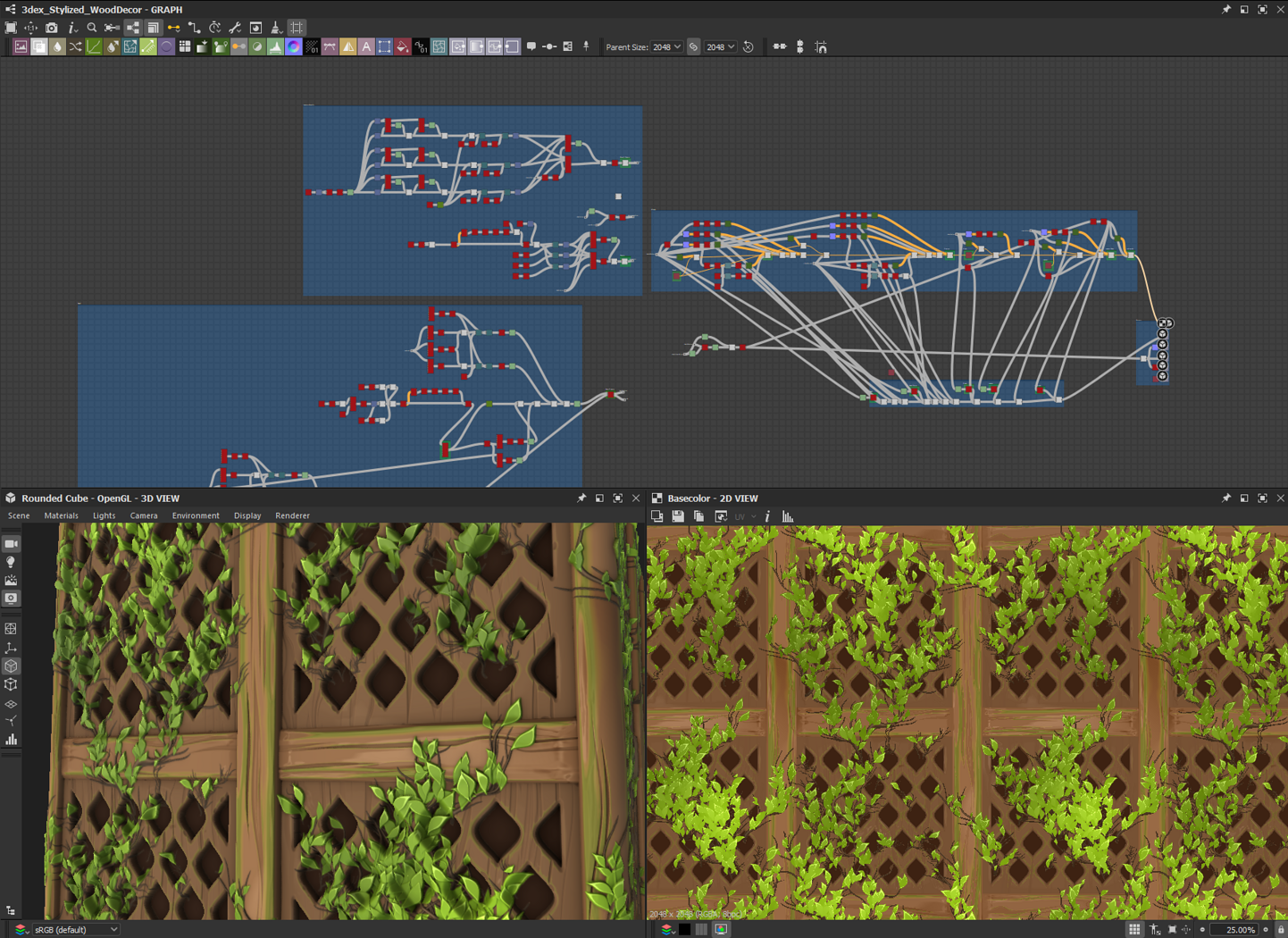Click the top output node at the graph's right edge
Image resolution: width=1288 pixels, height=938 pixels.
pos(1165,323)
